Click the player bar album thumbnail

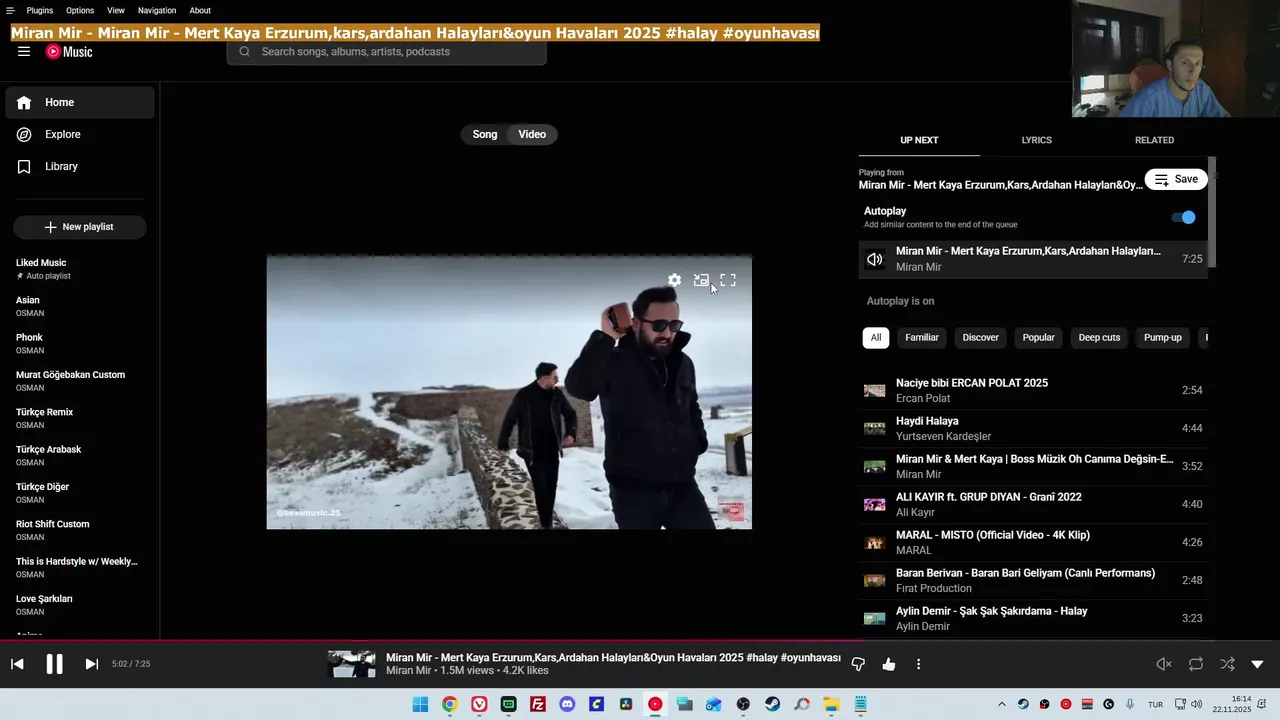tap(352, 664)
